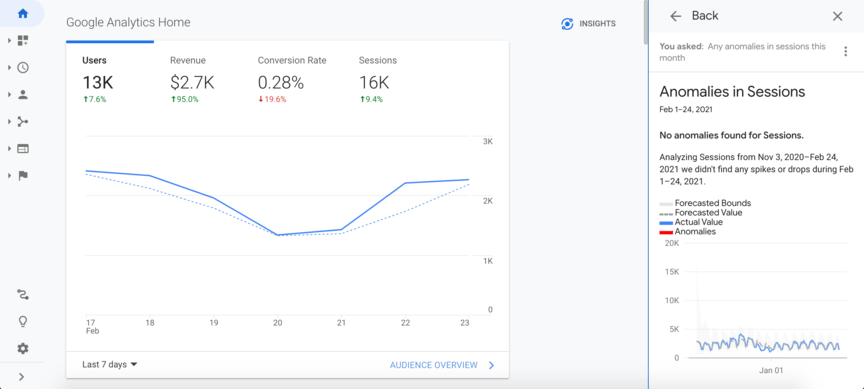Expand the Behavior menu arrow
Image resolution: width=864 pixels, height=389 pixels.
coord(9,148)
